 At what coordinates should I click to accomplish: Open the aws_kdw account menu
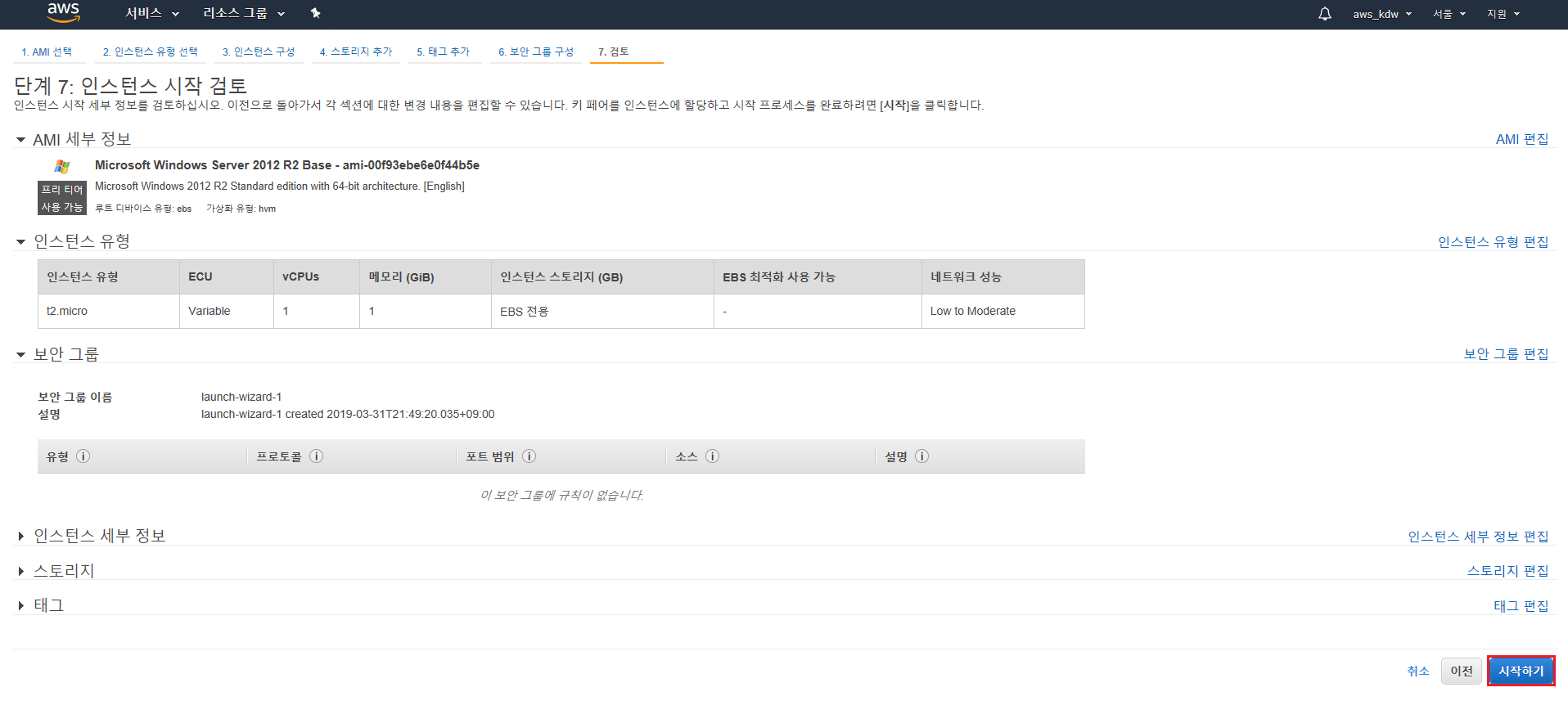pos(1382,14)
